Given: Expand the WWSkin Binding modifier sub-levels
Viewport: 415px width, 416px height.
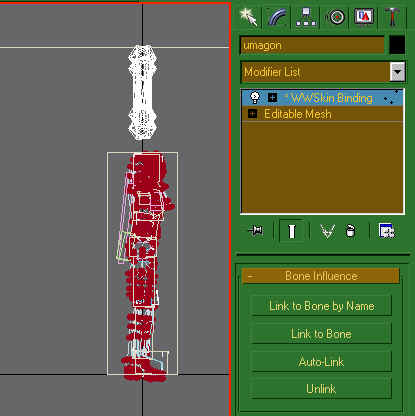Looking at the screenshot, I should coord(272,98).
